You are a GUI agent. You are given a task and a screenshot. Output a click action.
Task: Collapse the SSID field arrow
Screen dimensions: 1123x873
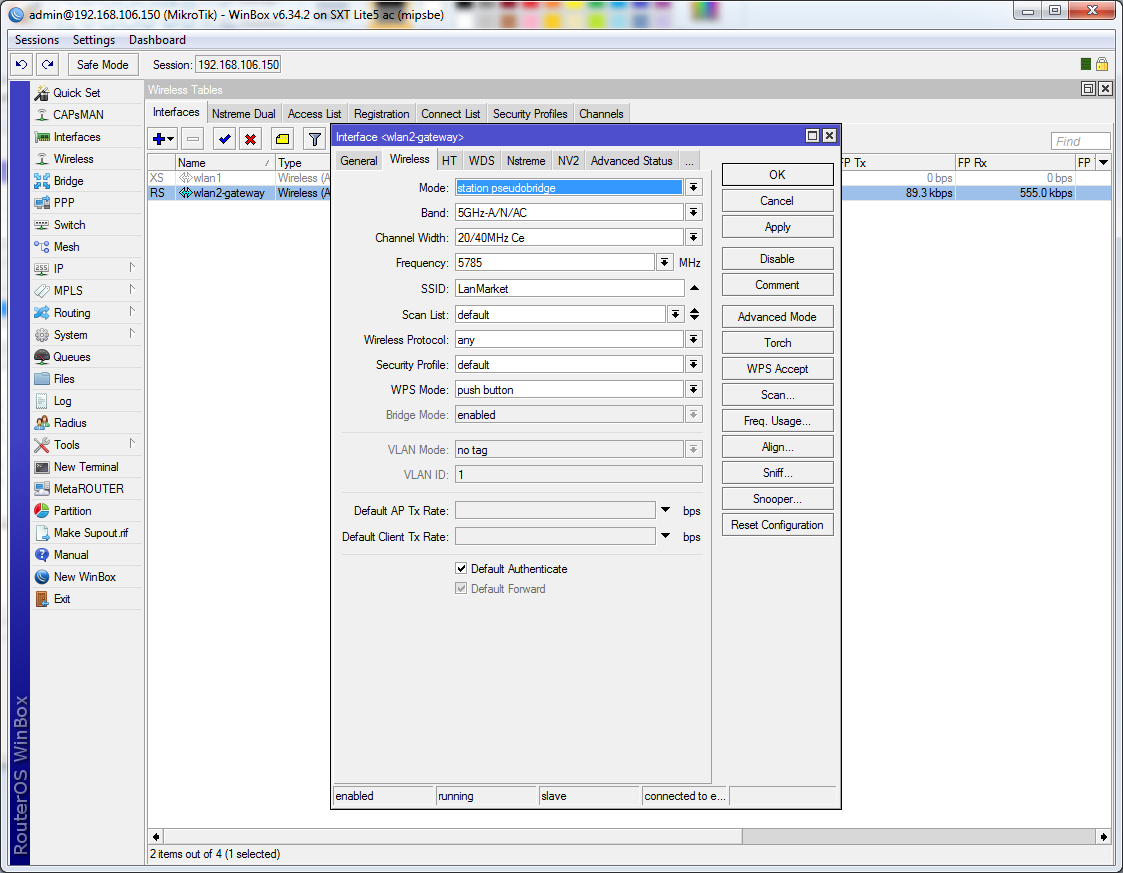[694, 288]
